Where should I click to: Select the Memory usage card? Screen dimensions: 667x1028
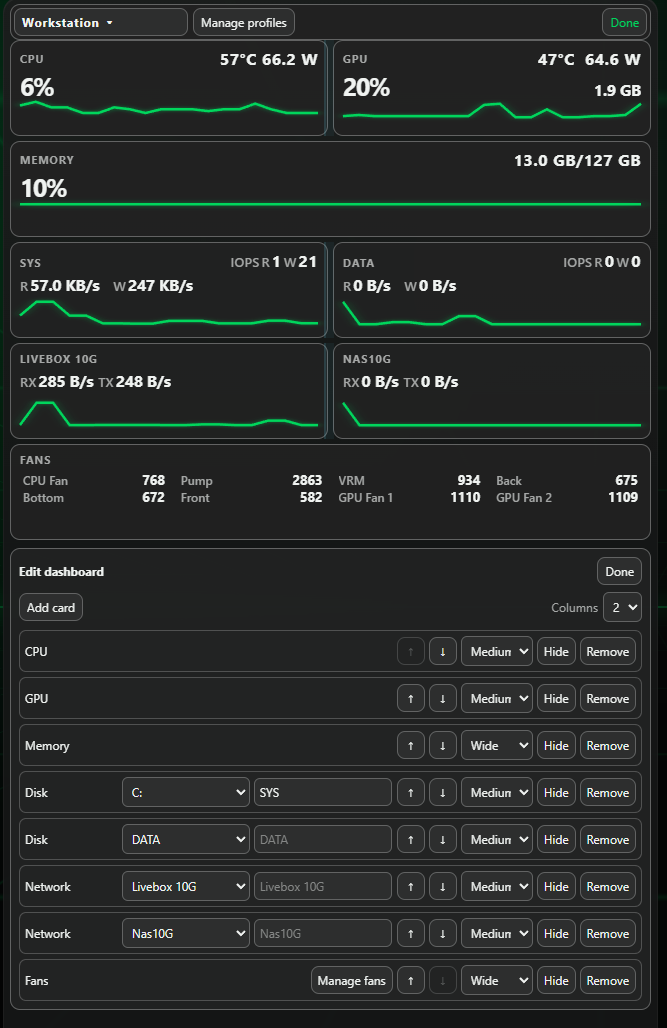331,189
